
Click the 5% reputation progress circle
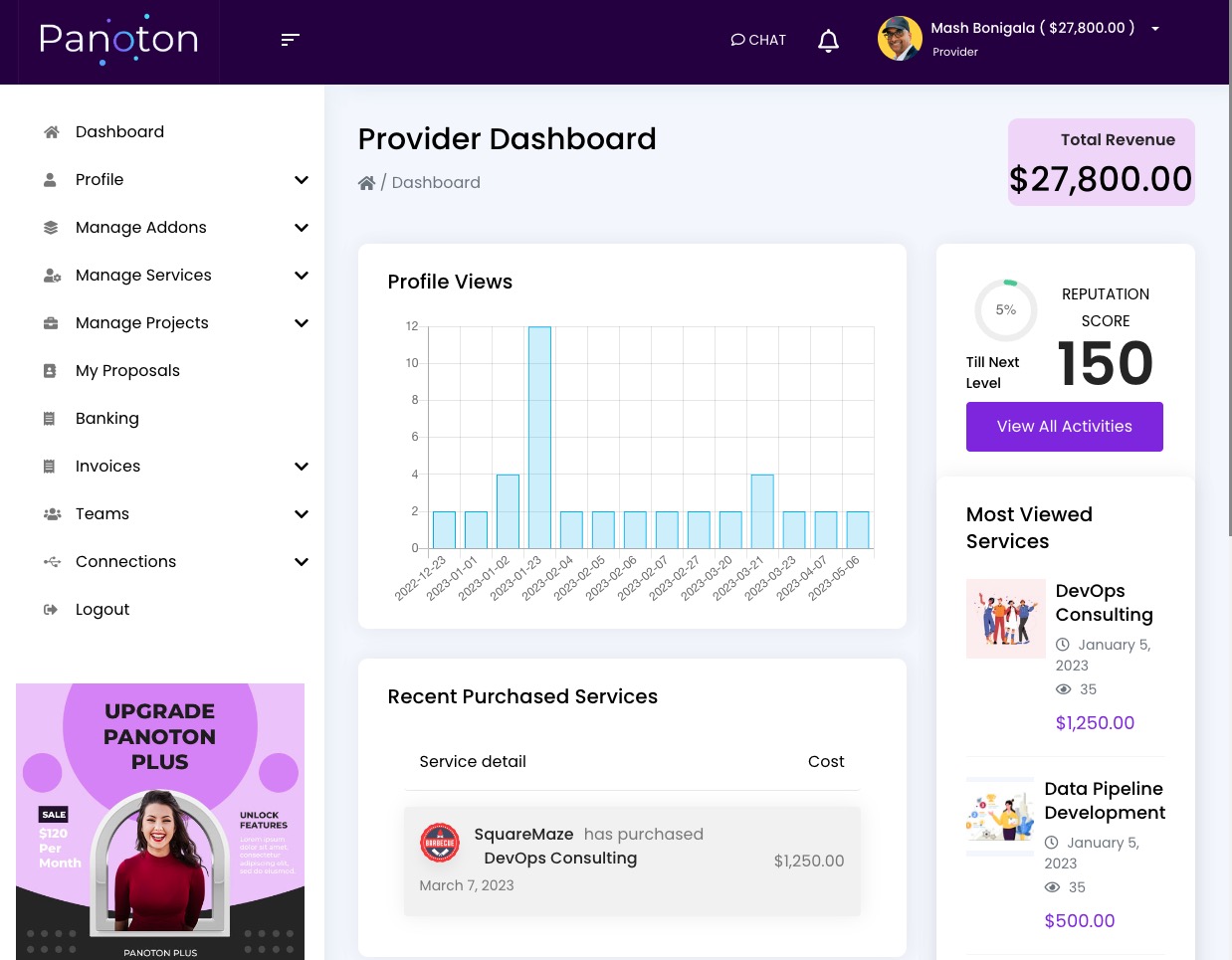(x=1006, y=310)
